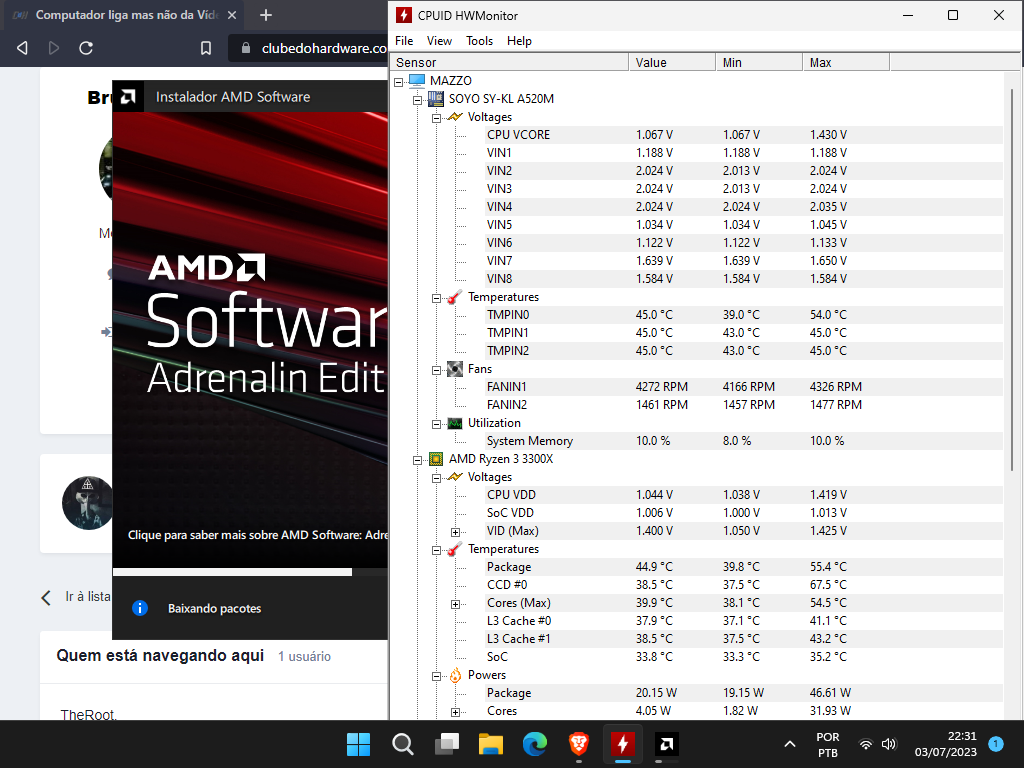
Task: Reload the browser page
Action: point(86,48)
